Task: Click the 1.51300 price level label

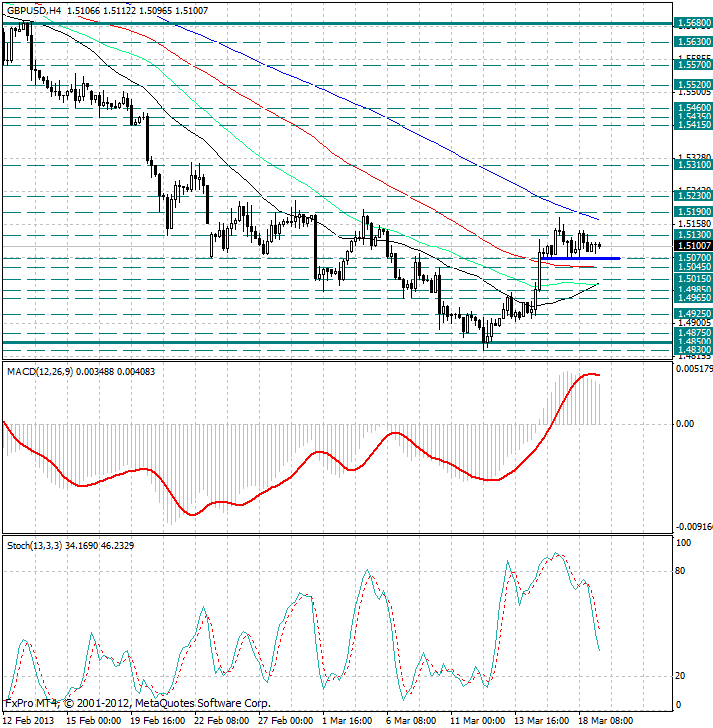Action: (x=694, y=234)
